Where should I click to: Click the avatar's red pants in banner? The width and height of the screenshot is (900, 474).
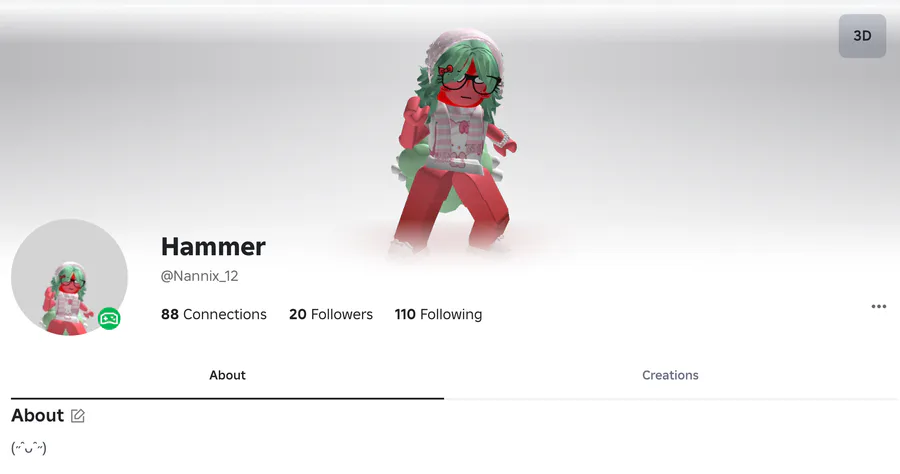pos(451,209)
